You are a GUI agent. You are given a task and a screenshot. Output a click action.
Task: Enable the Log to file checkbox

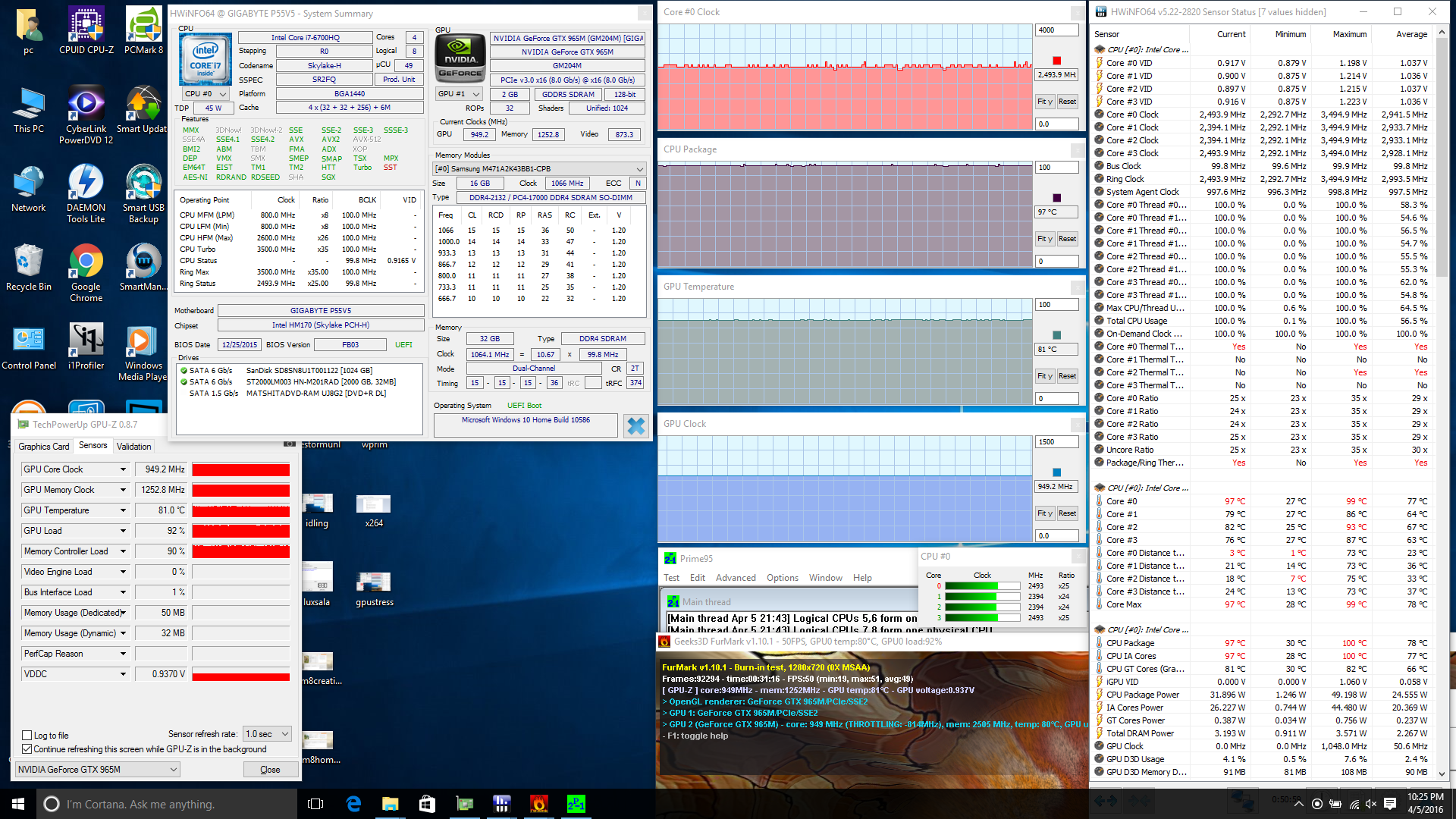(27, 736)
